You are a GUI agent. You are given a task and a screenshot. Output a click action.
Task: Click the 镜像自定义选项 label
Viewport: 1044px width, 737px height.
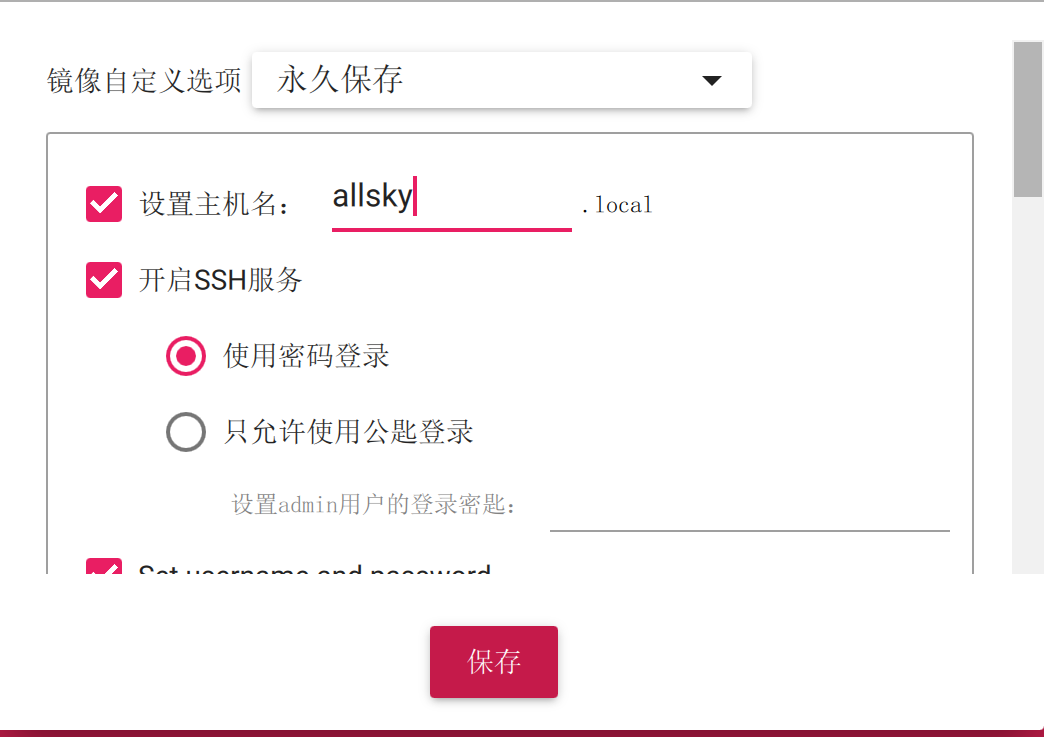pos(144,81)
